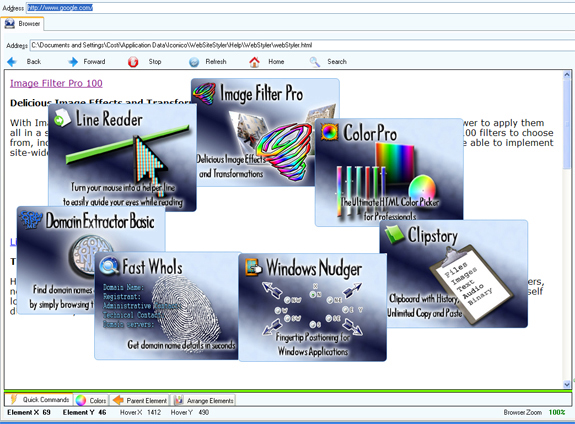The height and width of the screenshot is (424, 575).
Task: Click the Back arrow icon
Action: (12, 62)
